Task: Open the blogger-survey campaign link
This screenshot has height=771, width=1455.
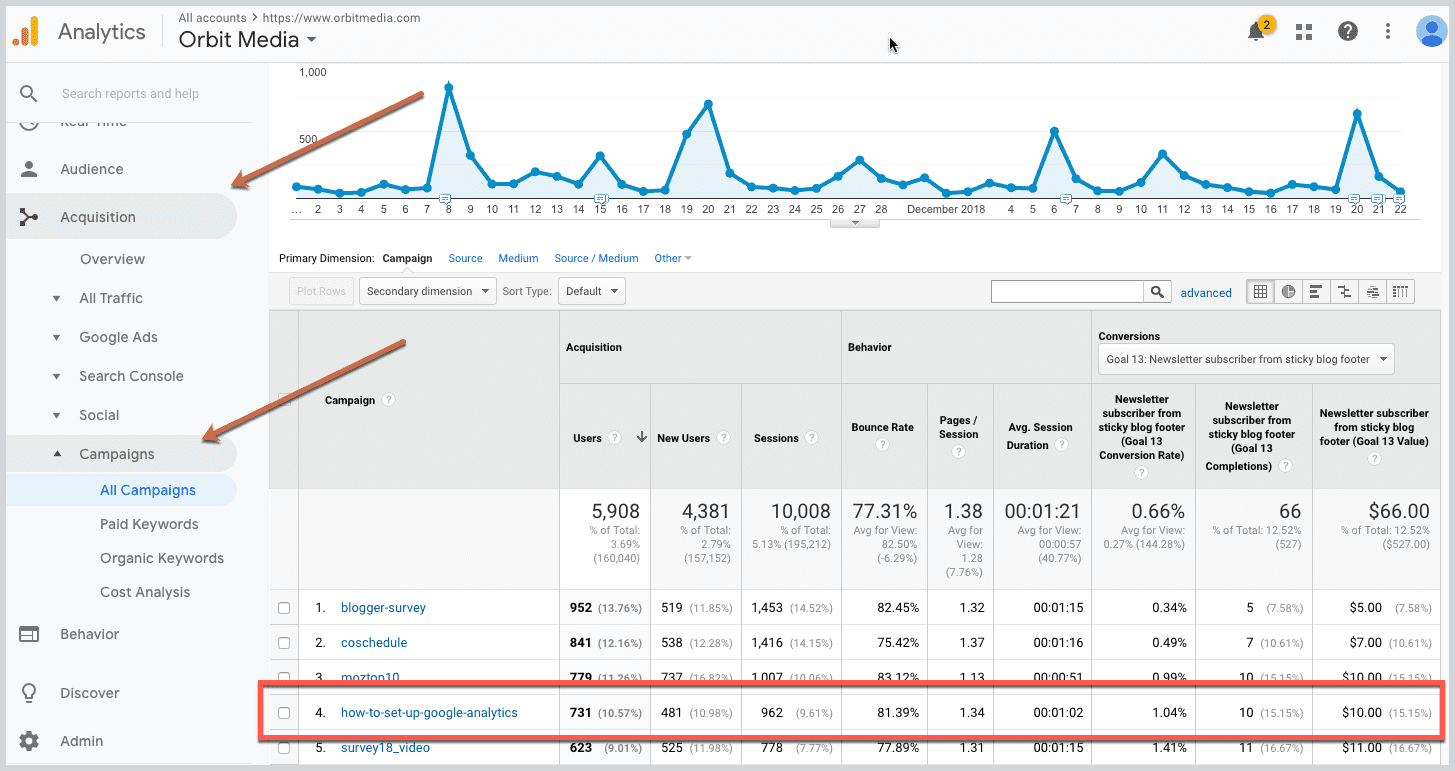Action: (x=383, y=608)
